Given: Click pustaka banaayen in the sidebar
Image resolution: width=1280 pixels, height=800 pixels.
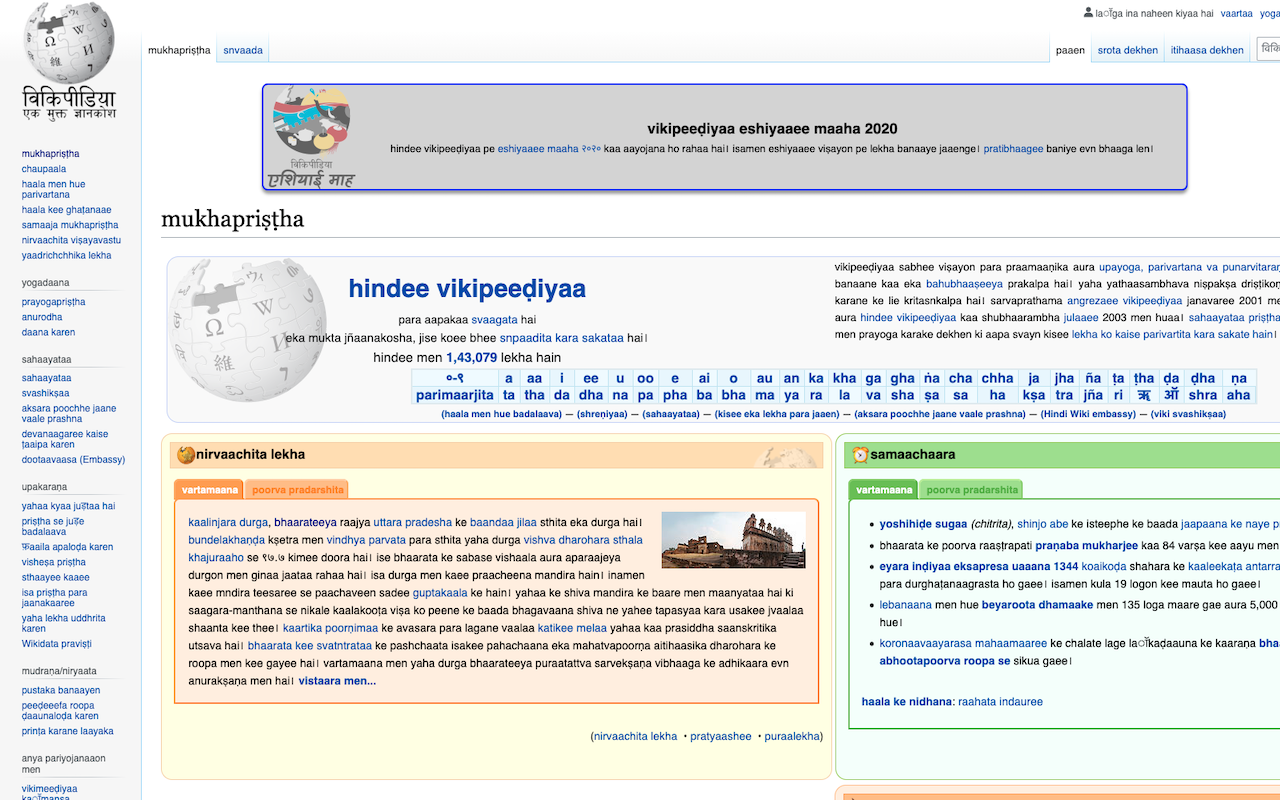Looking at the screenshot, I should pos(61,690).
